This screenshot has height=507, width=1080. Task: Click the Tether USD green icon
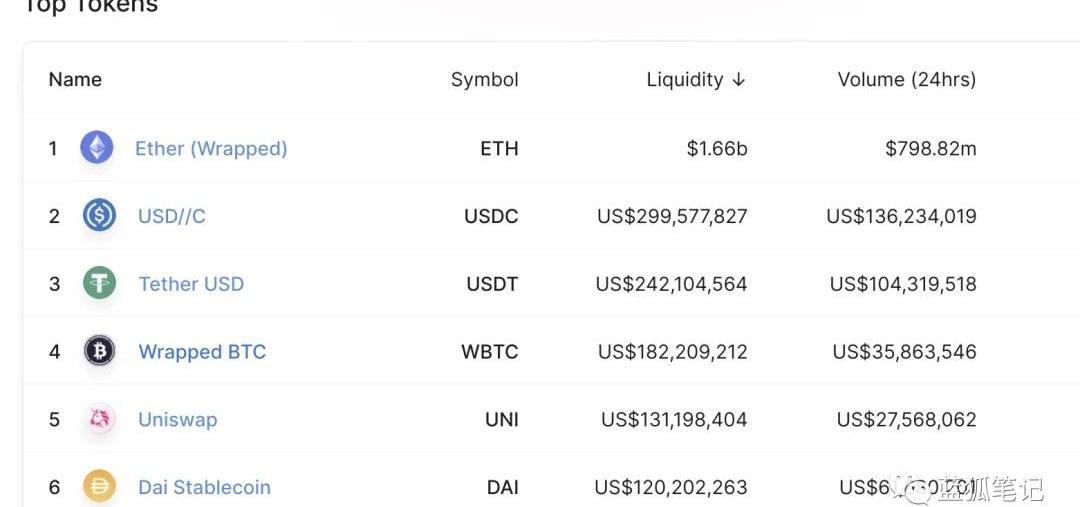click(x=99, y=283)
